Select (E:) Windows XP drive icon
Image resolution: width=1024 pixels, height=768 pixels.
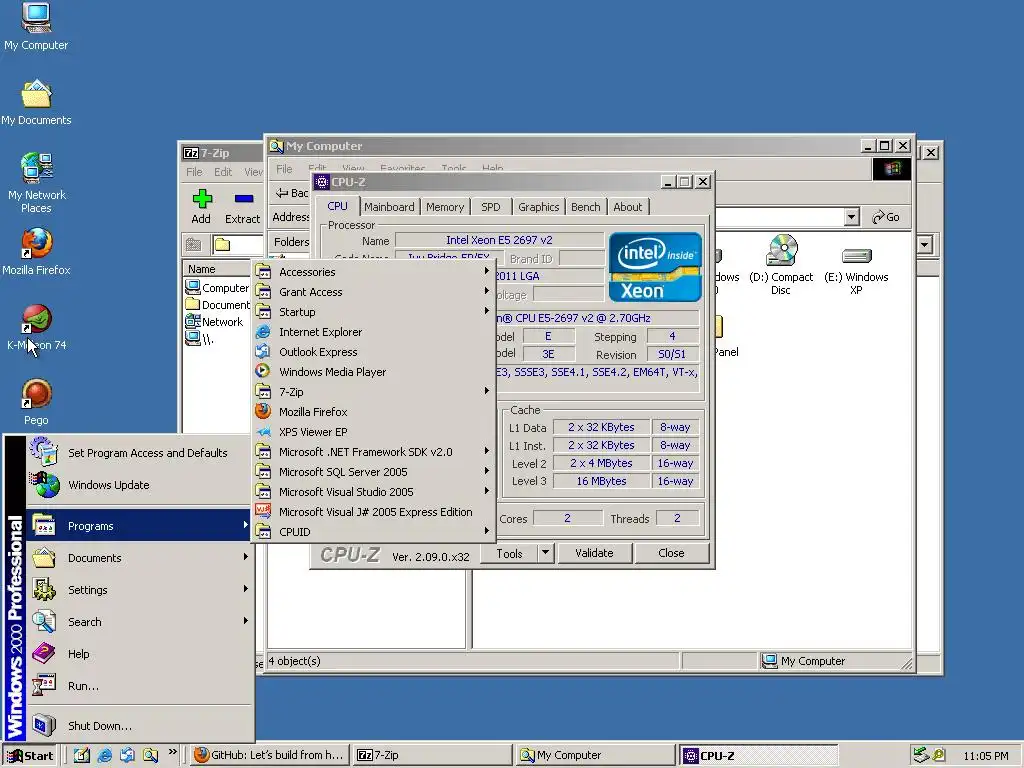[x=856, y=271]
